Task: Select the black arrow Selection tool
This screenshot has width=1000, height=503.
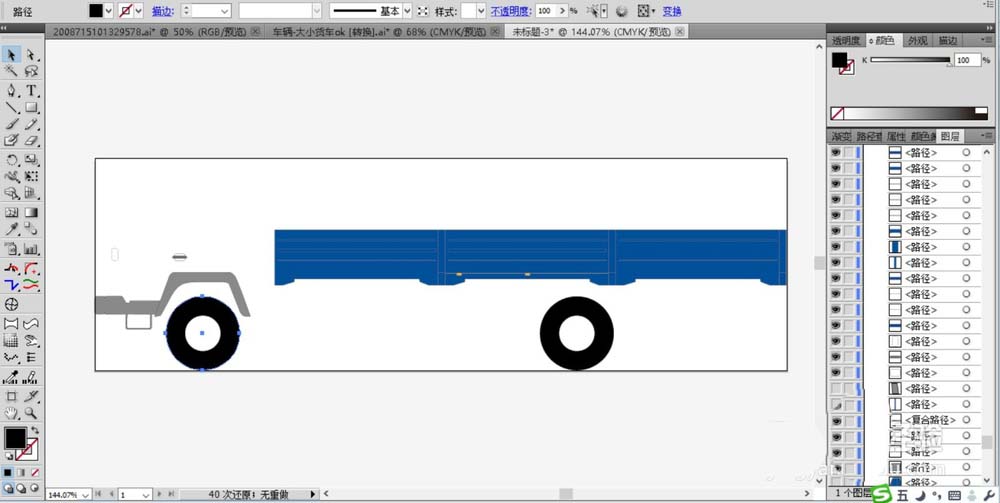Action: point(11,55)
